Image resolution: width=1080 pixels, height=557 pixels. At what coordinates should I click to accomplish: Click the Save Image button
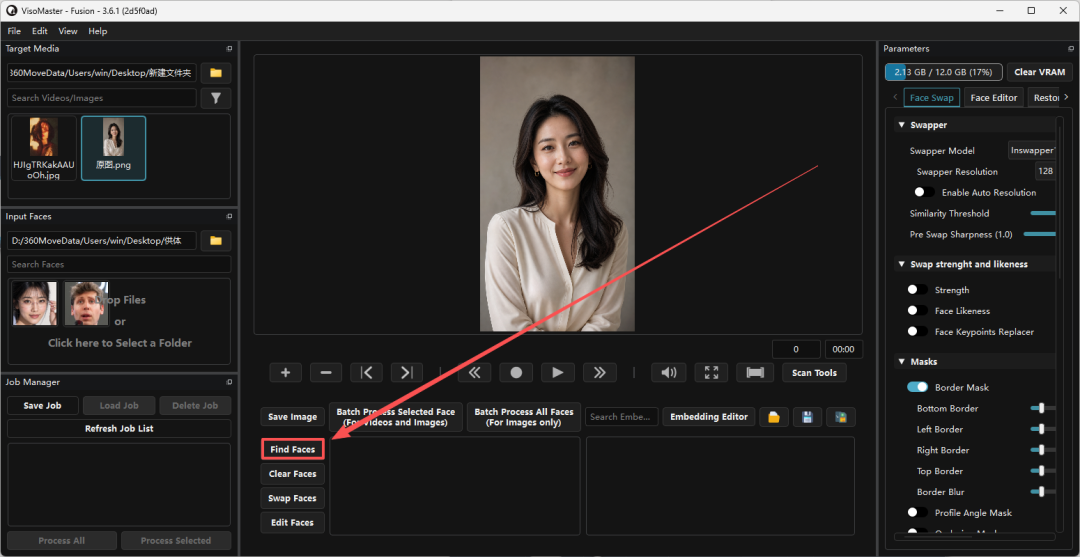pyautogui.click(x=293, y=417)
